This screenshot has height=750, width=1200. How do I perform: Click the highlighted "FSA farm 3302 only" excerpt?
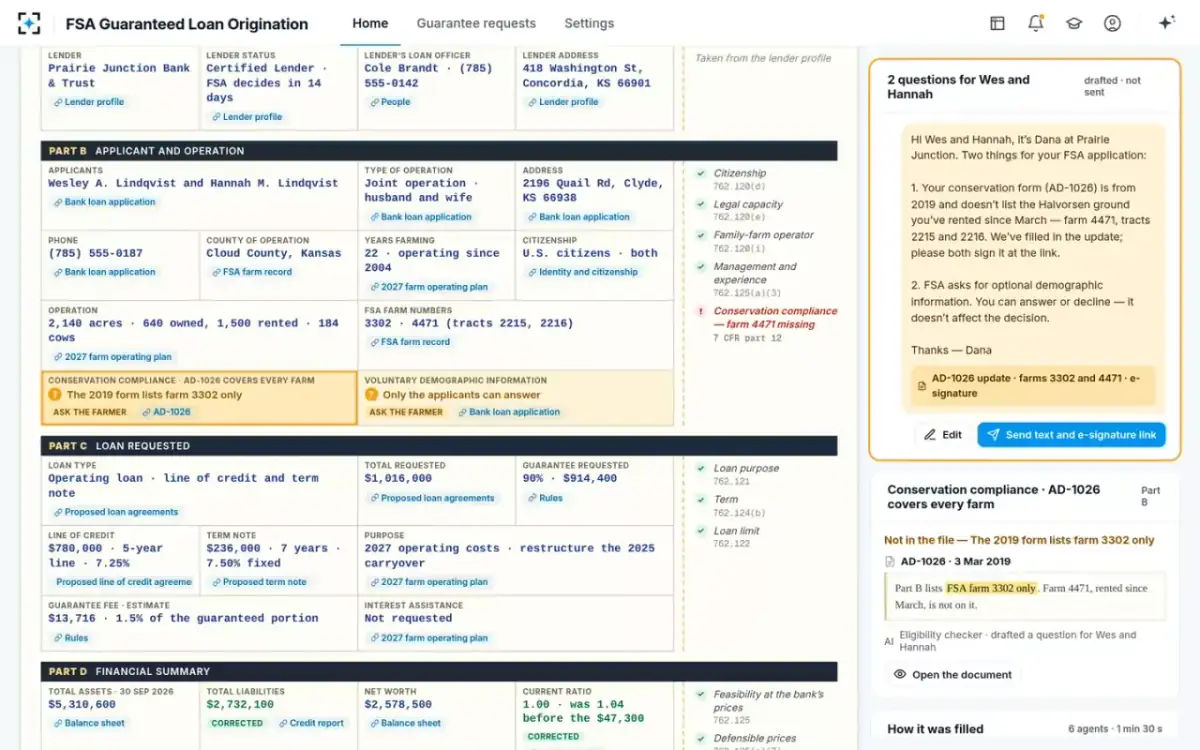pos(992,588)
